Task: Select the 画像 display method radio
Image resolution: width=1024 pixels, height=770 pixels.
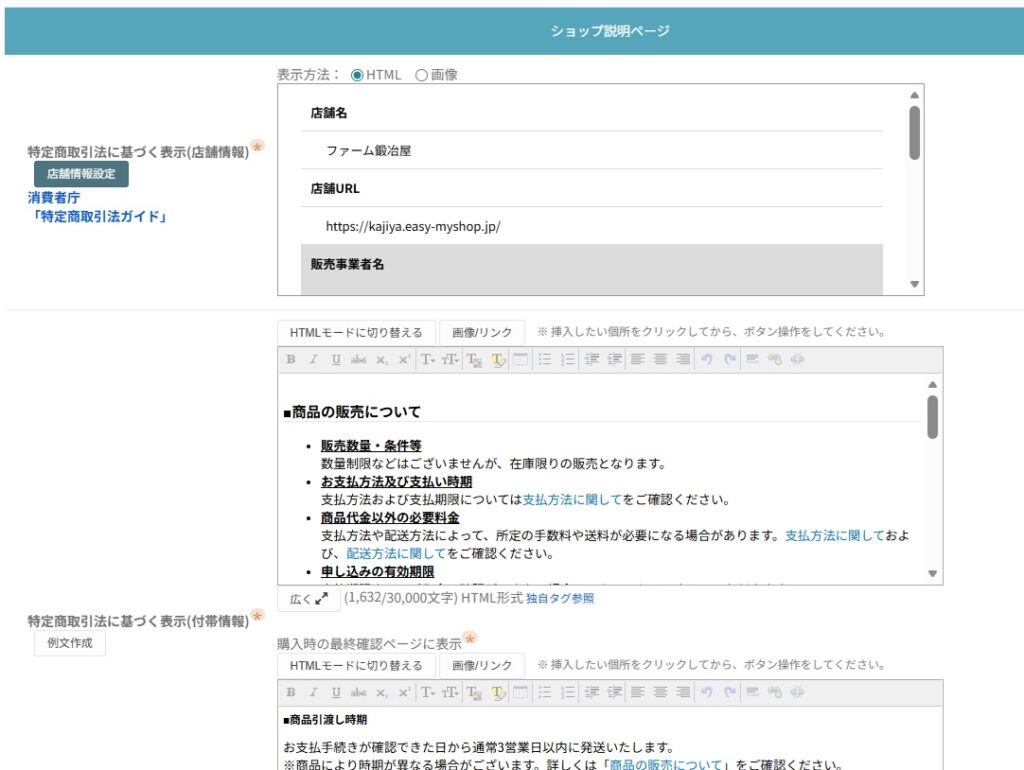Action: (421, 75)
